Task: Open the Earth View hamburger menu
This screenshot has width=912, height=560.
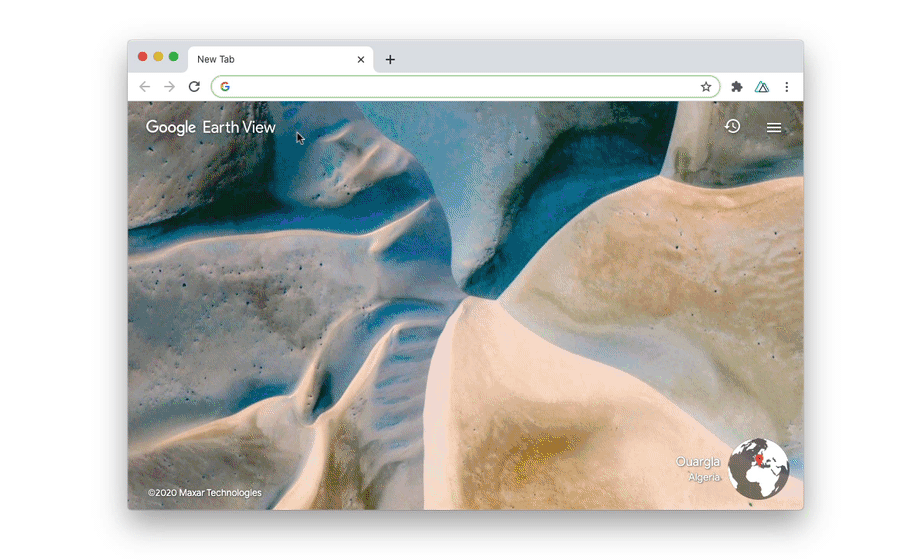Action: (774, 127)
